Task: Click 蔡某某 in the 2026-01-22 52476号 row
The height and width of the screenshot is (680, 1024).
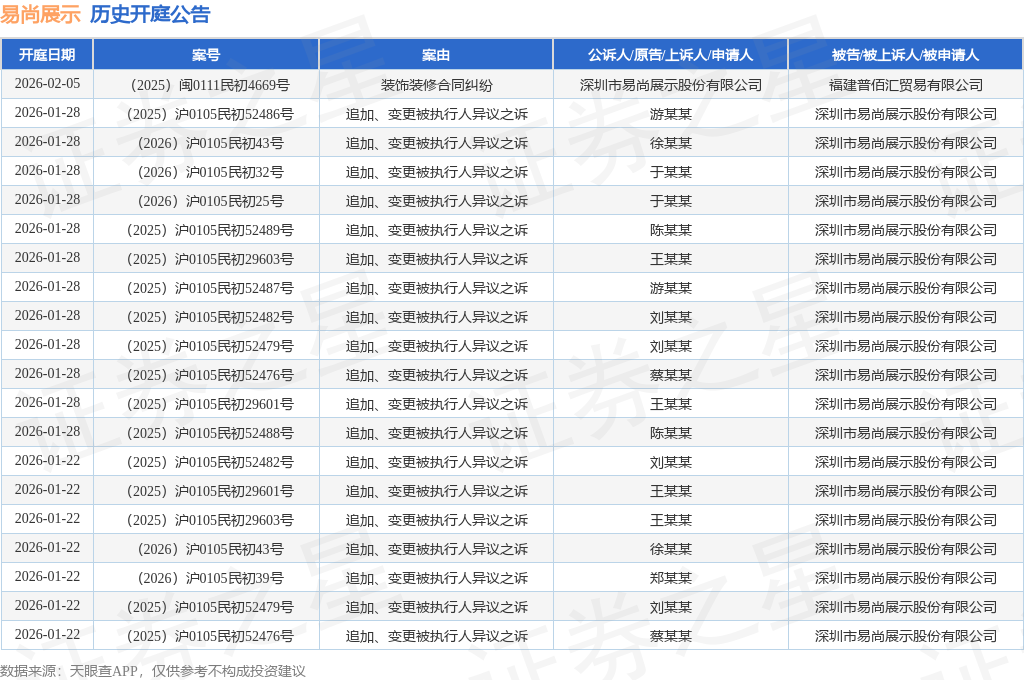Action: [671, 636]
